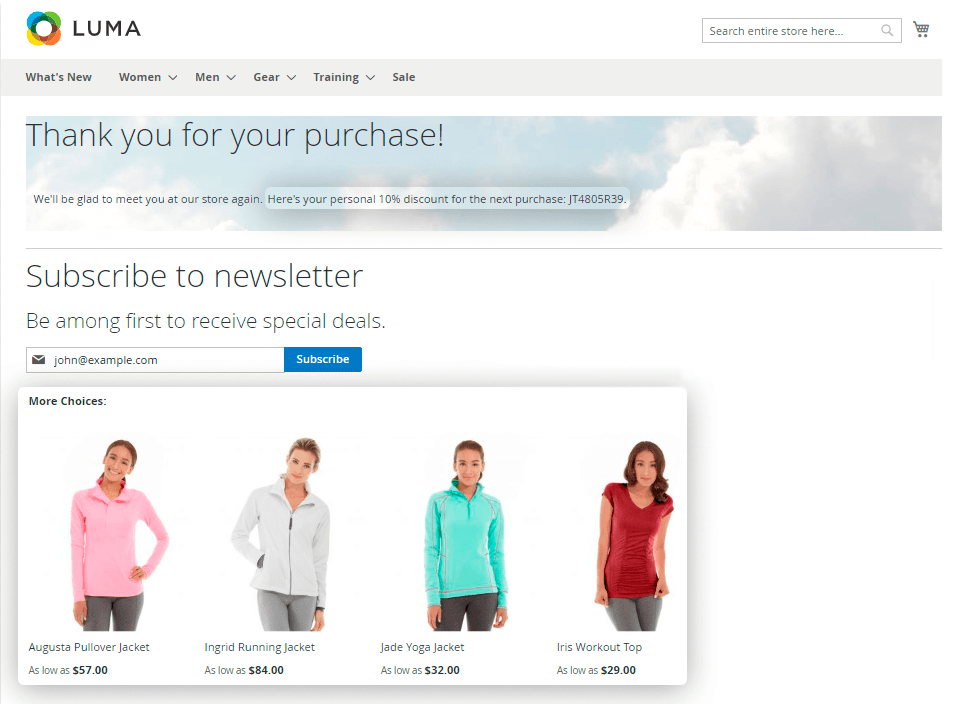Click the Luma logo icon
The width and height of the screenshot is (960, 704).
pyautogui.click(x=44, y=28)
